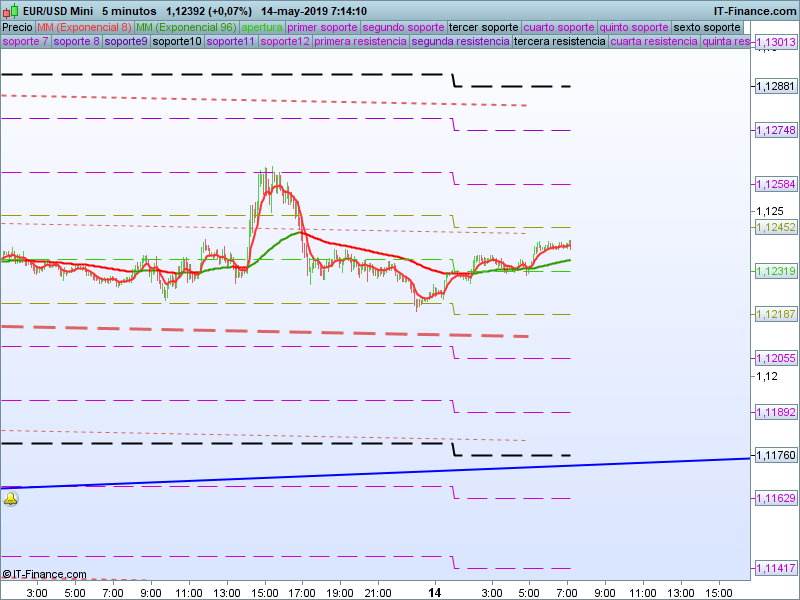Open the primer soporte indicator label
Image resolution: width=800 pixels, height=600 pixels.
(321, 27)
